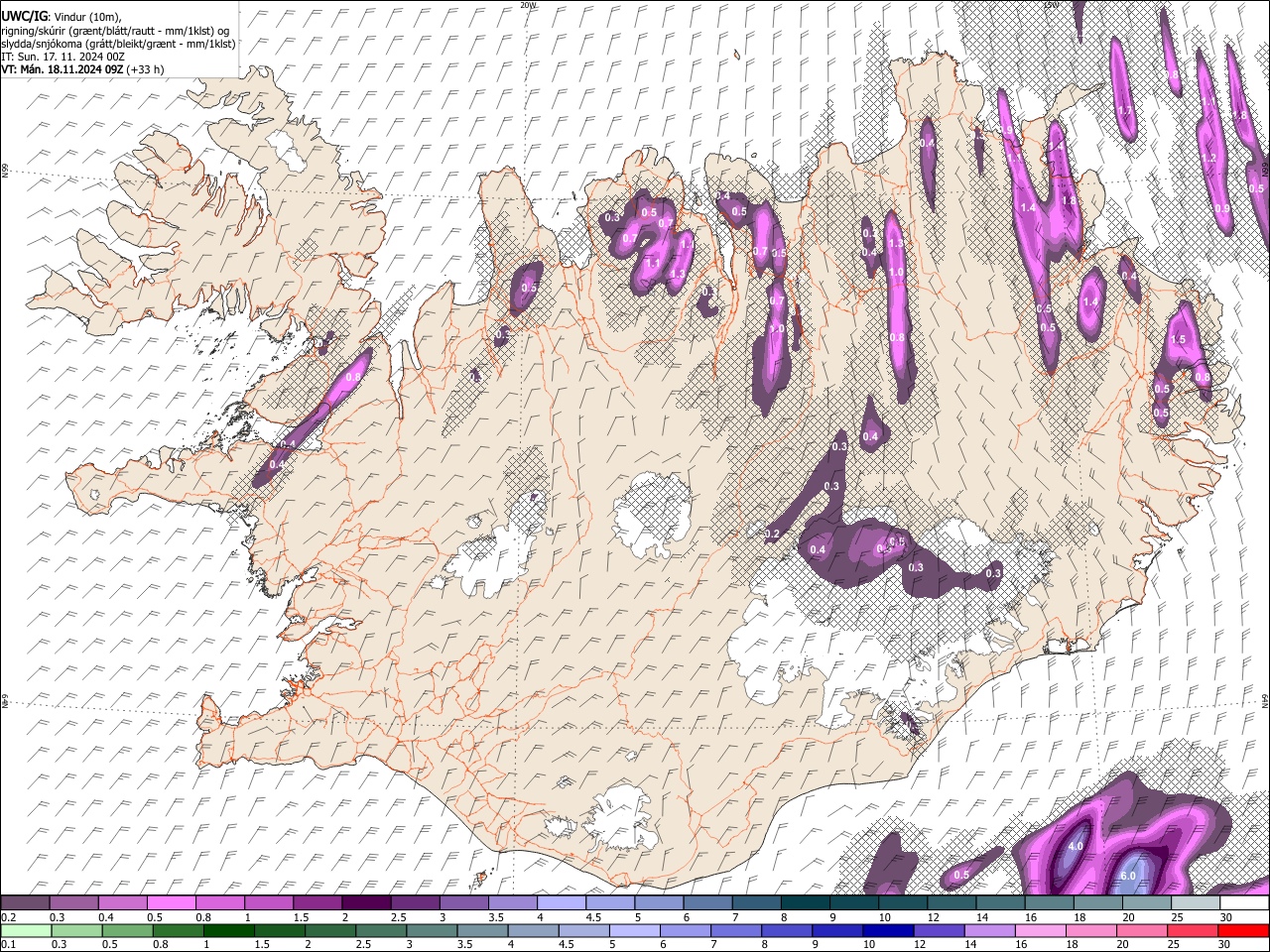
Task: Click the '4.5' label in the bottom legend row
Action: [566, 944]
